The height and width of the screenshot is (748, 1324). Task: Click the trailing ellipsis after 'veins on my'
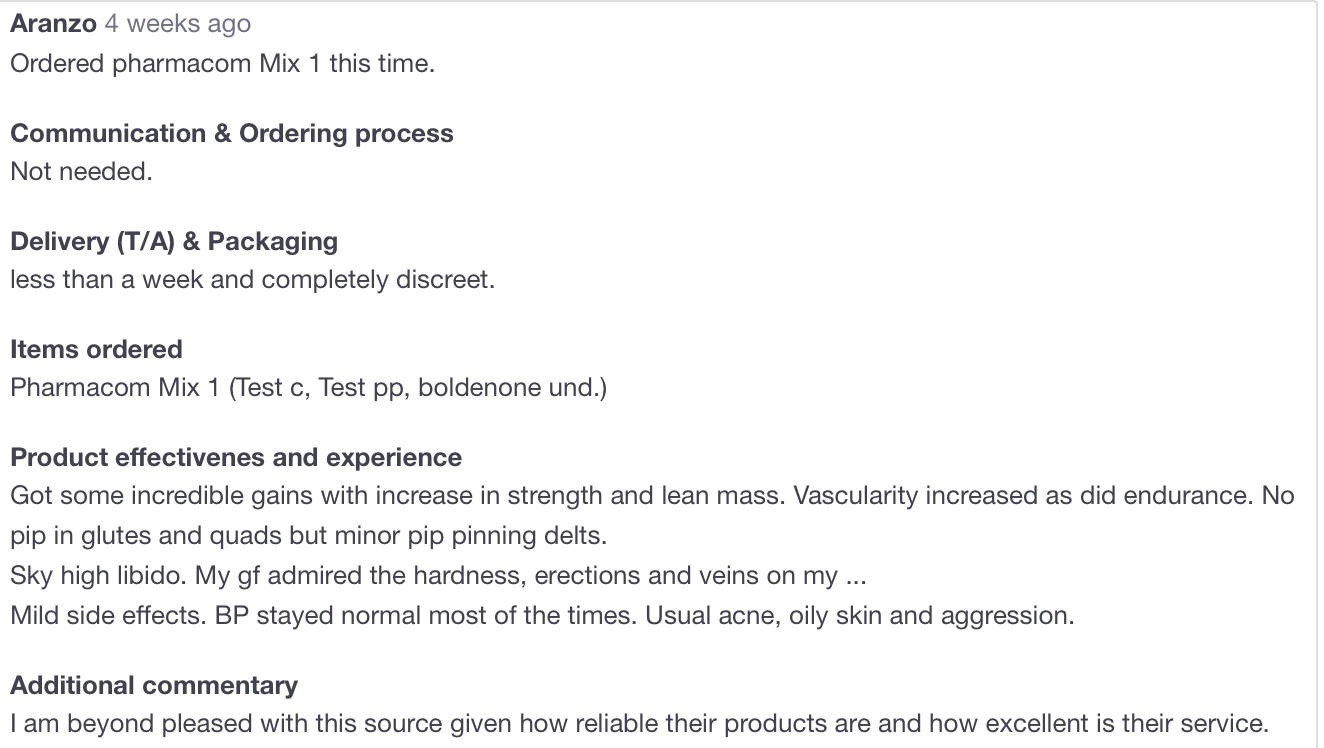tap(854, 577)
